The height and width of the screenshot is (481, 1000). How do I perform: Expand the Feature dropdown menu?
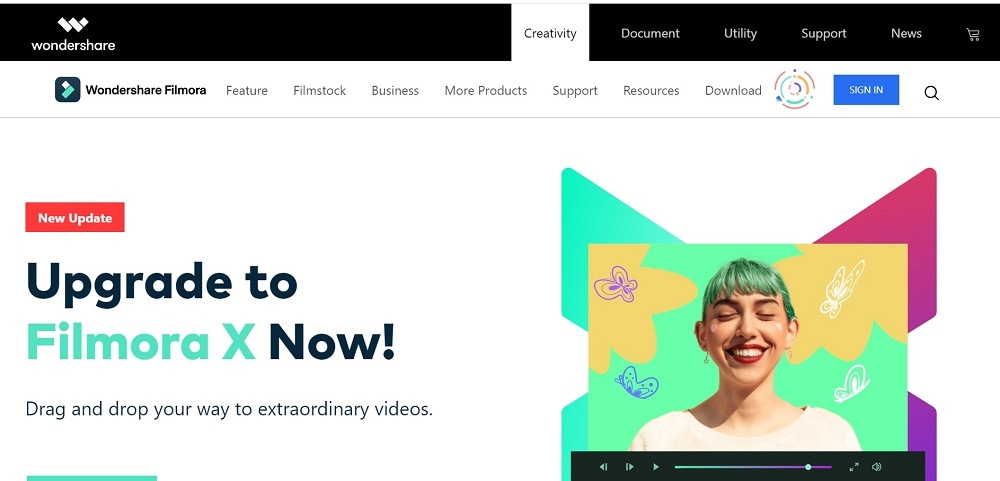247,91
